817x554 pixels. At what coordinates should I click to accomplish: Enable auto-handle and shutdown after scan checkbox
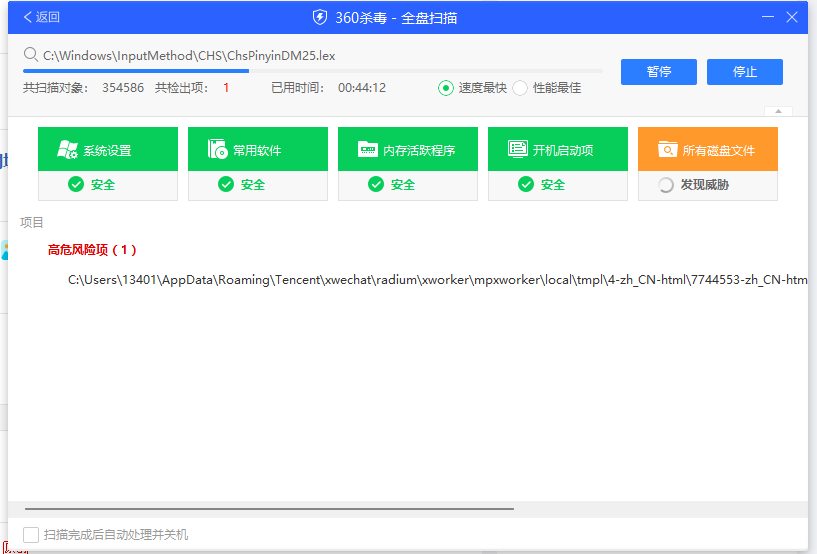tap(31, 535)
